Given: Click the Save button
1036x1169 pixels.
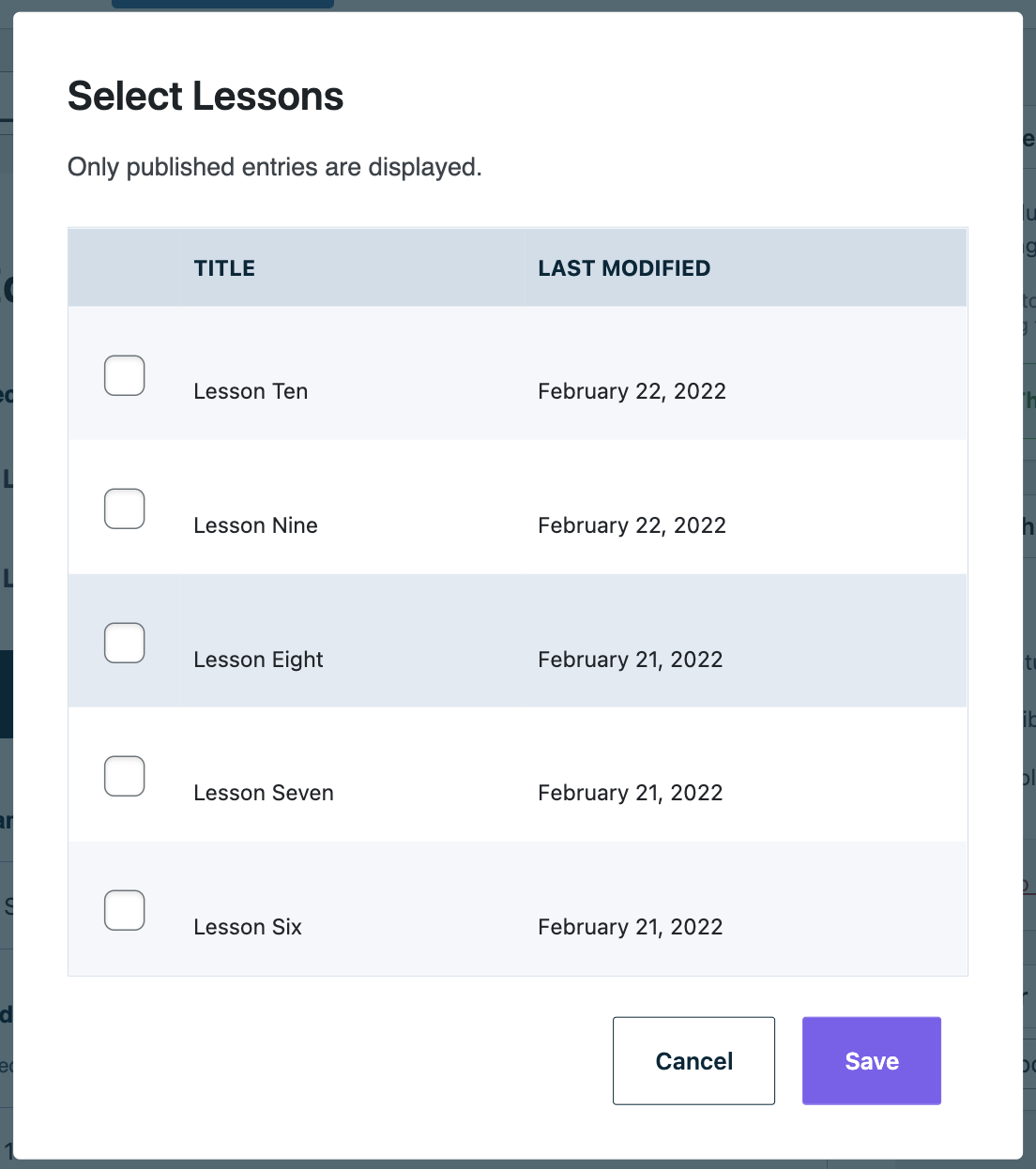Looking at the screenshot, I should (871, 1060).
